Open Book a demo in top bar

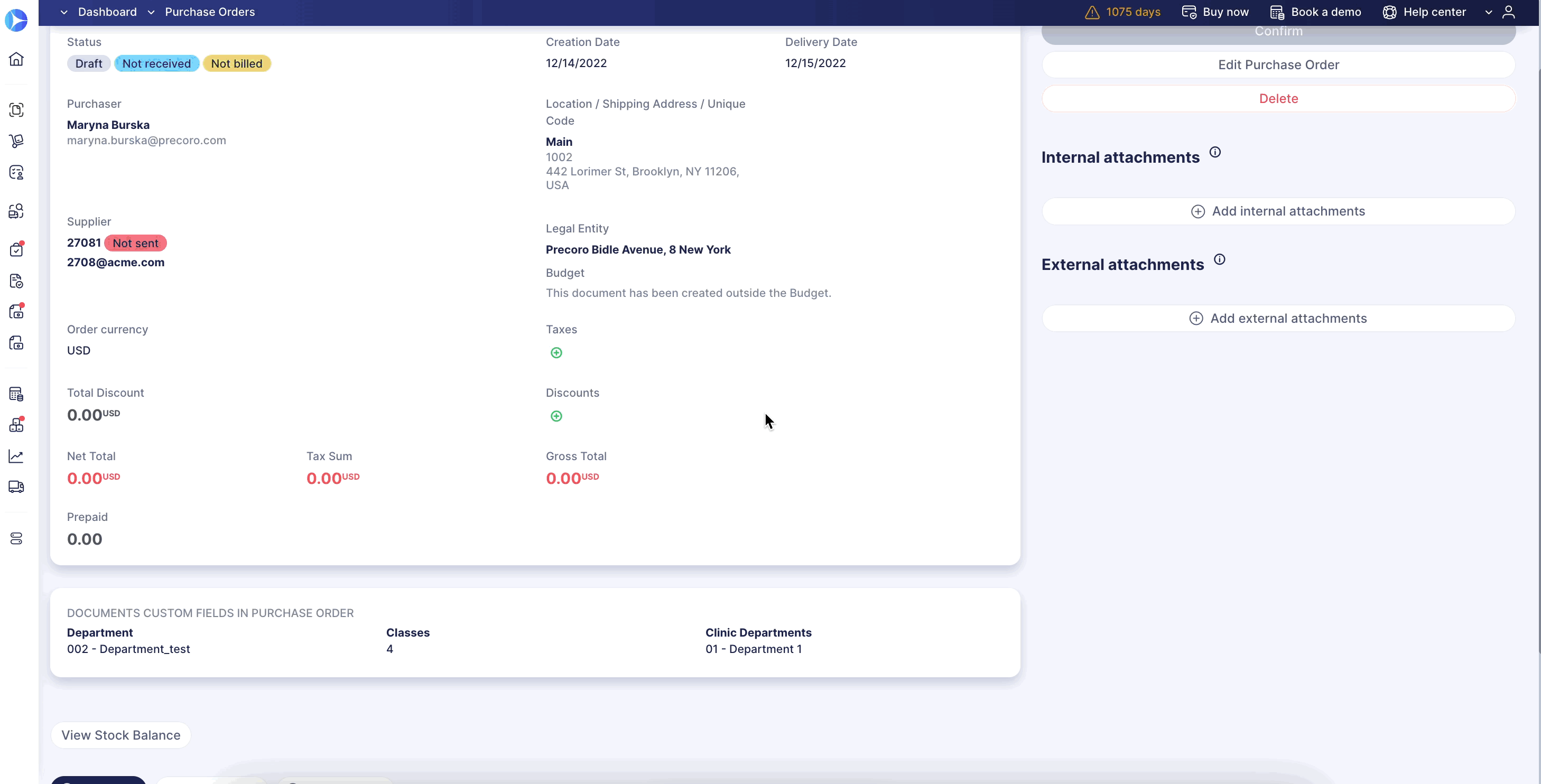[x=1315, y=12]
